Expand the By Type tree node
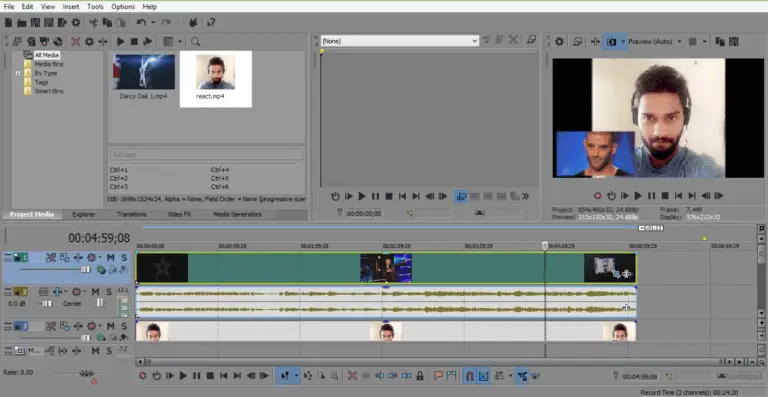 click(x=18, y=73)
